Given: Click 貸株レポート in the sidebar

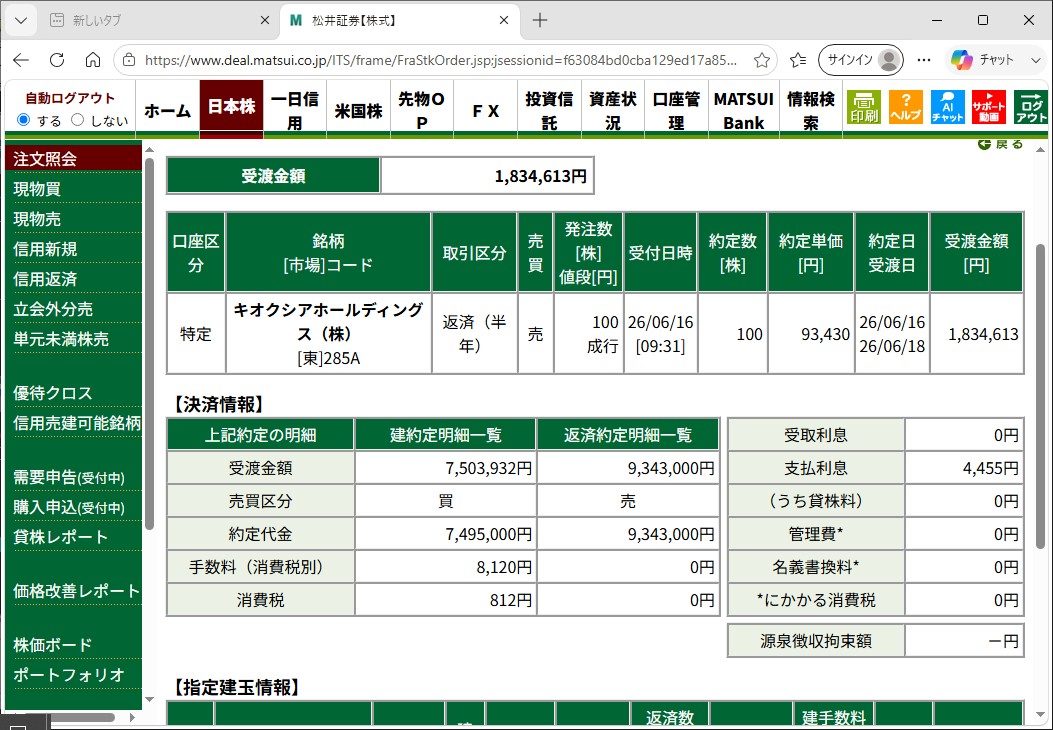Looking at the screenshot, I should (x=60, y=537).
